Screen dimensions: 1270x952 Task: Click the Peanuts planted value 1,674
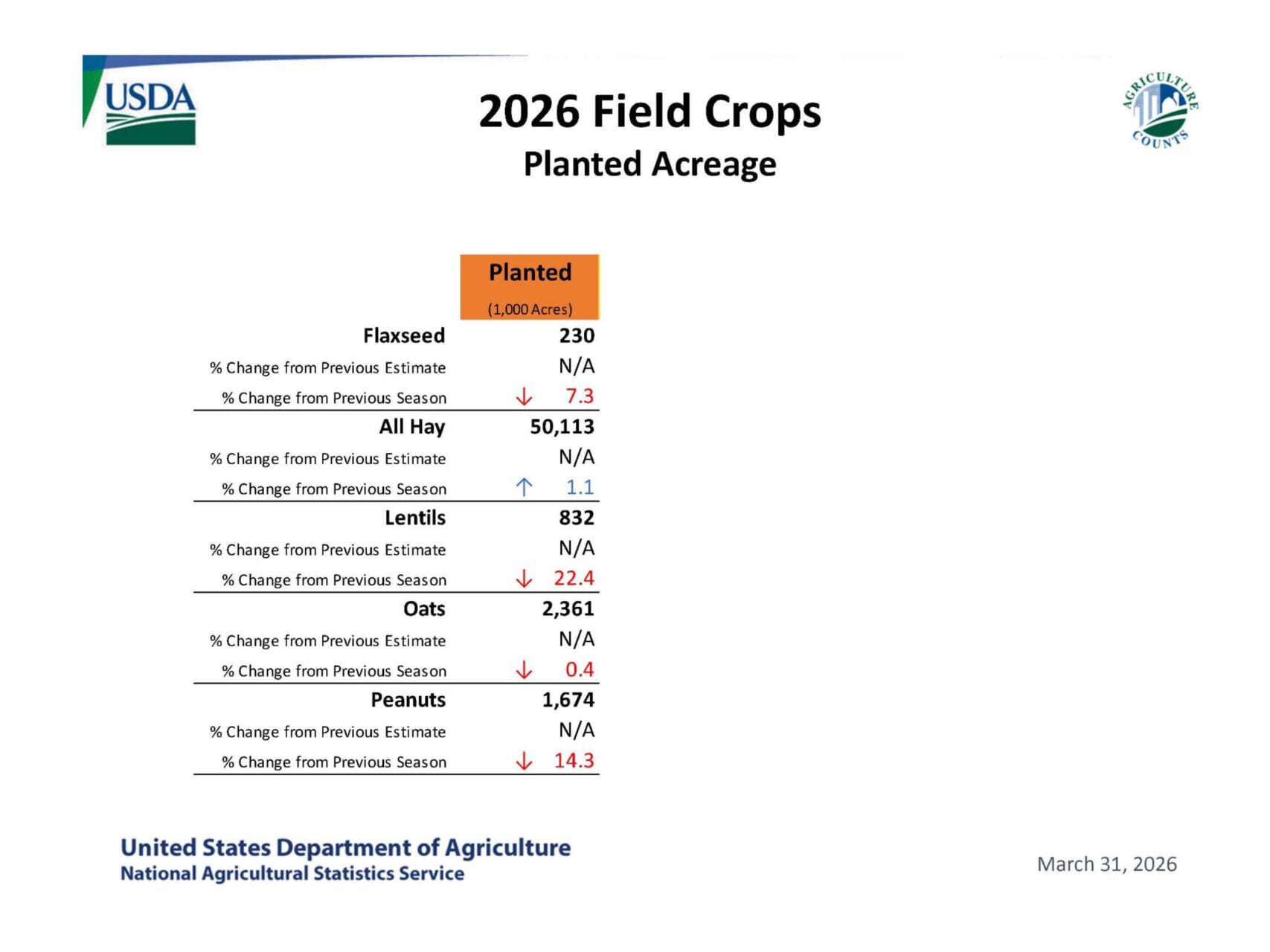[x=568, y=700]
